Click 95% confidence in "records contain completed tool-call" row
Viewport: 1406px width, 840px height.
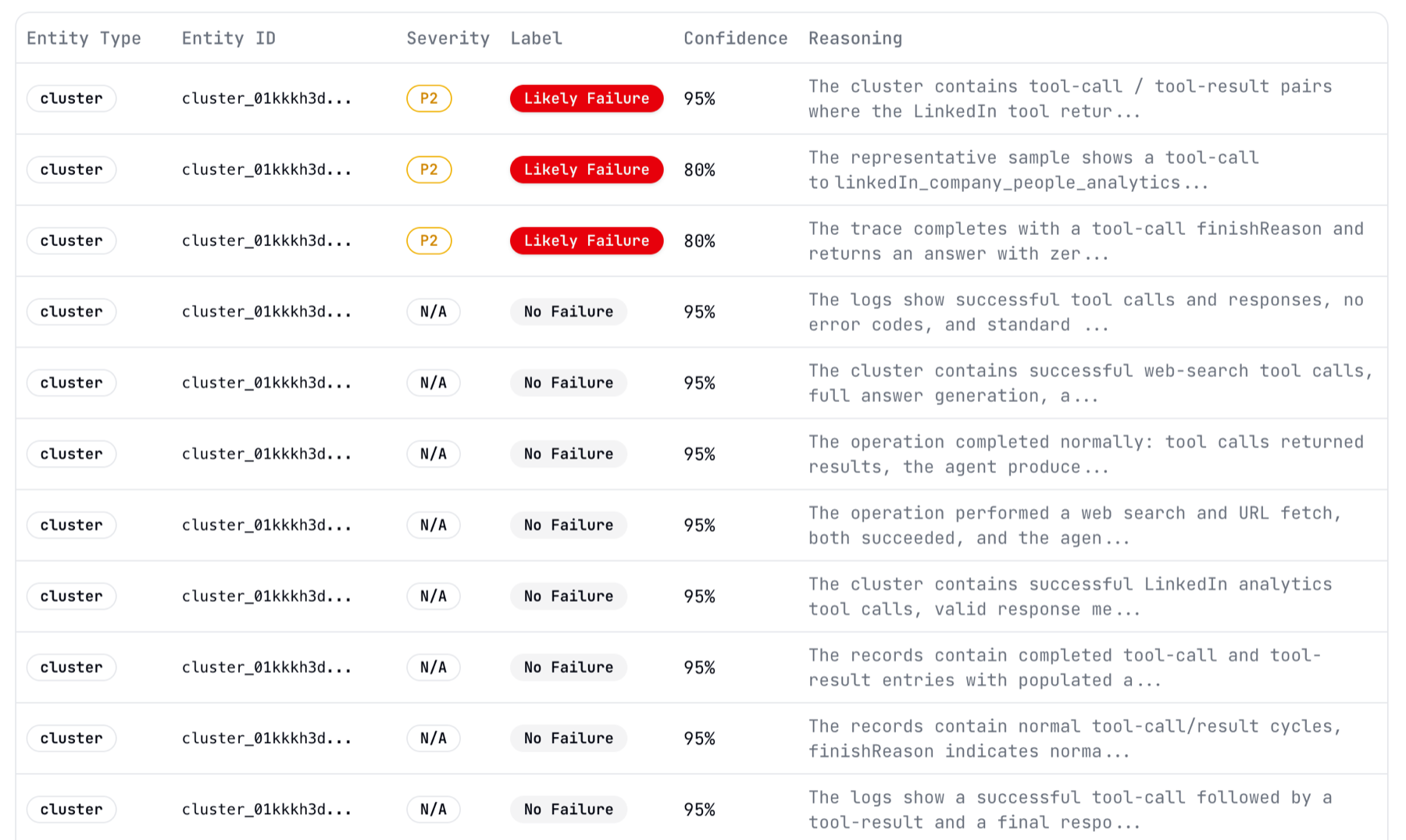699,667
